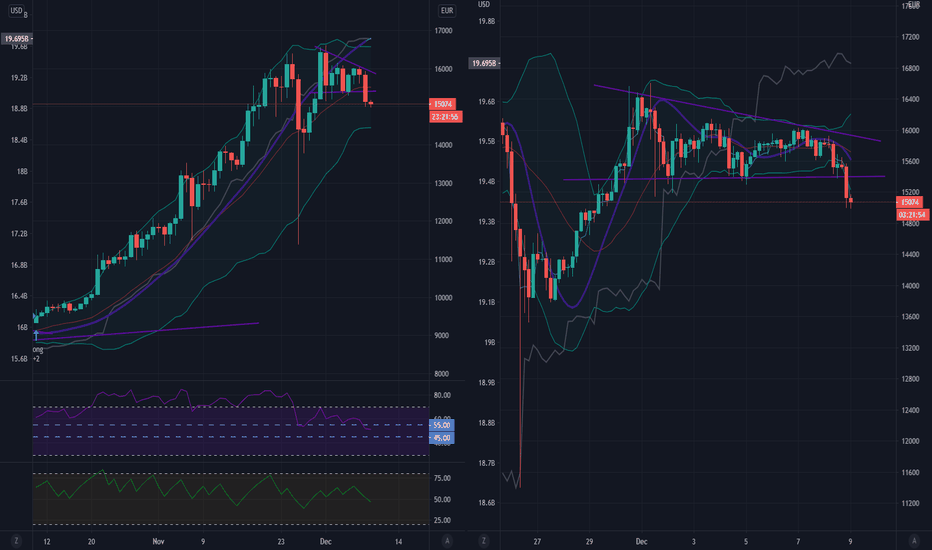Click the 19.695B value label on right chart

484,63
